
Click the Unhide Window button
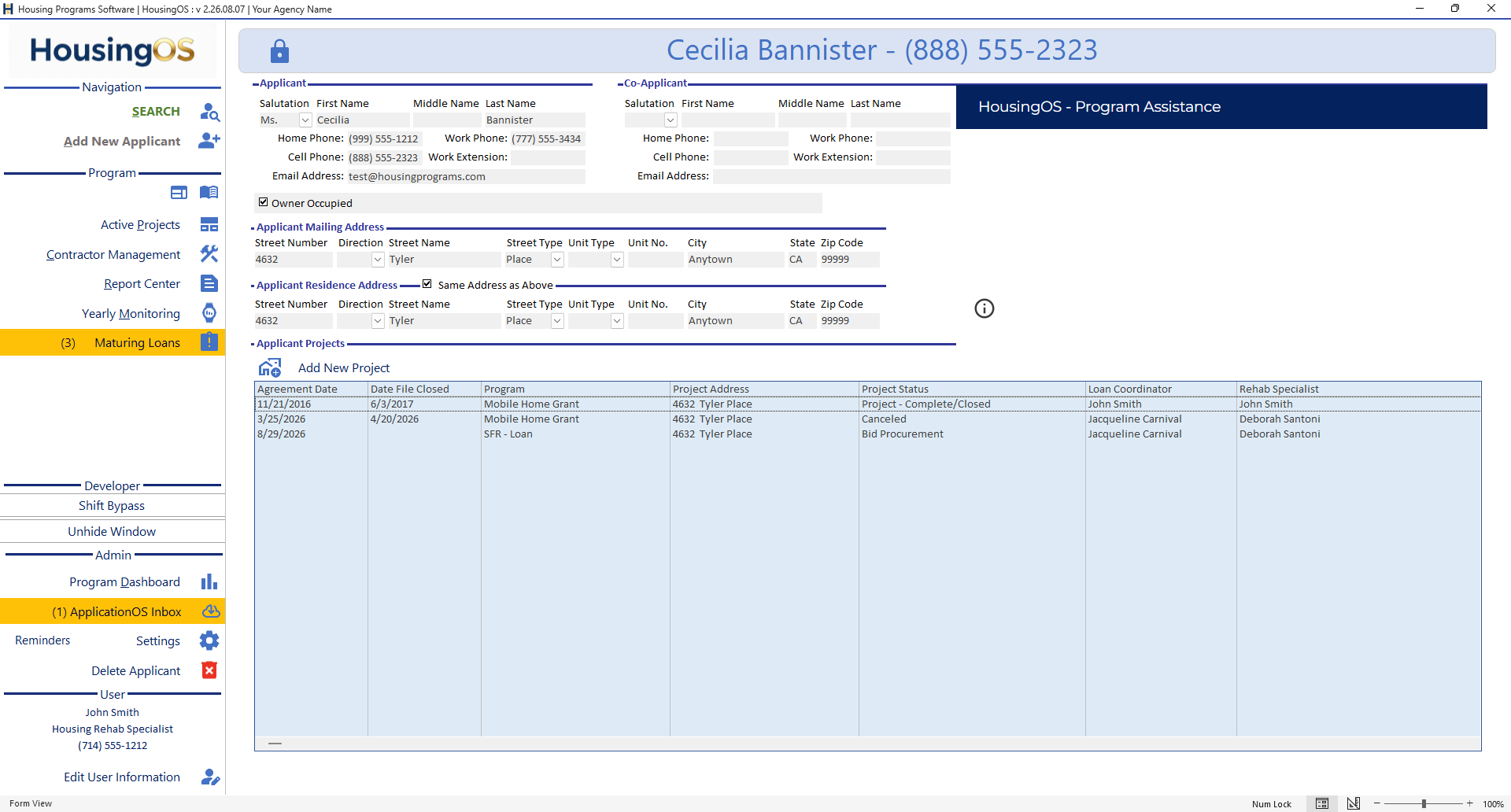click(113, 532)
